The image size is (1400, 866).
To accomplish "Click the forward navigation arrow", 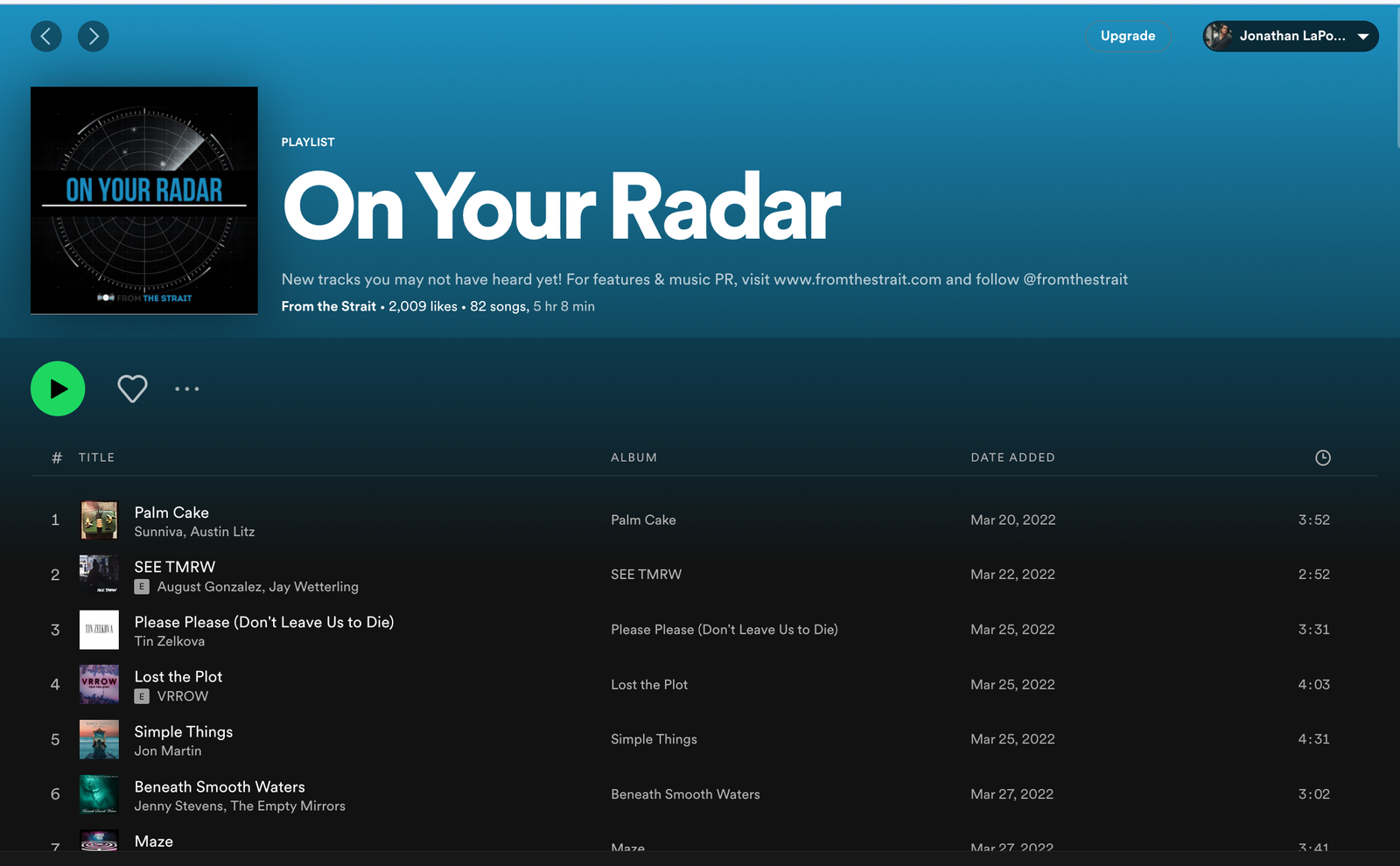I will (94, 36).
